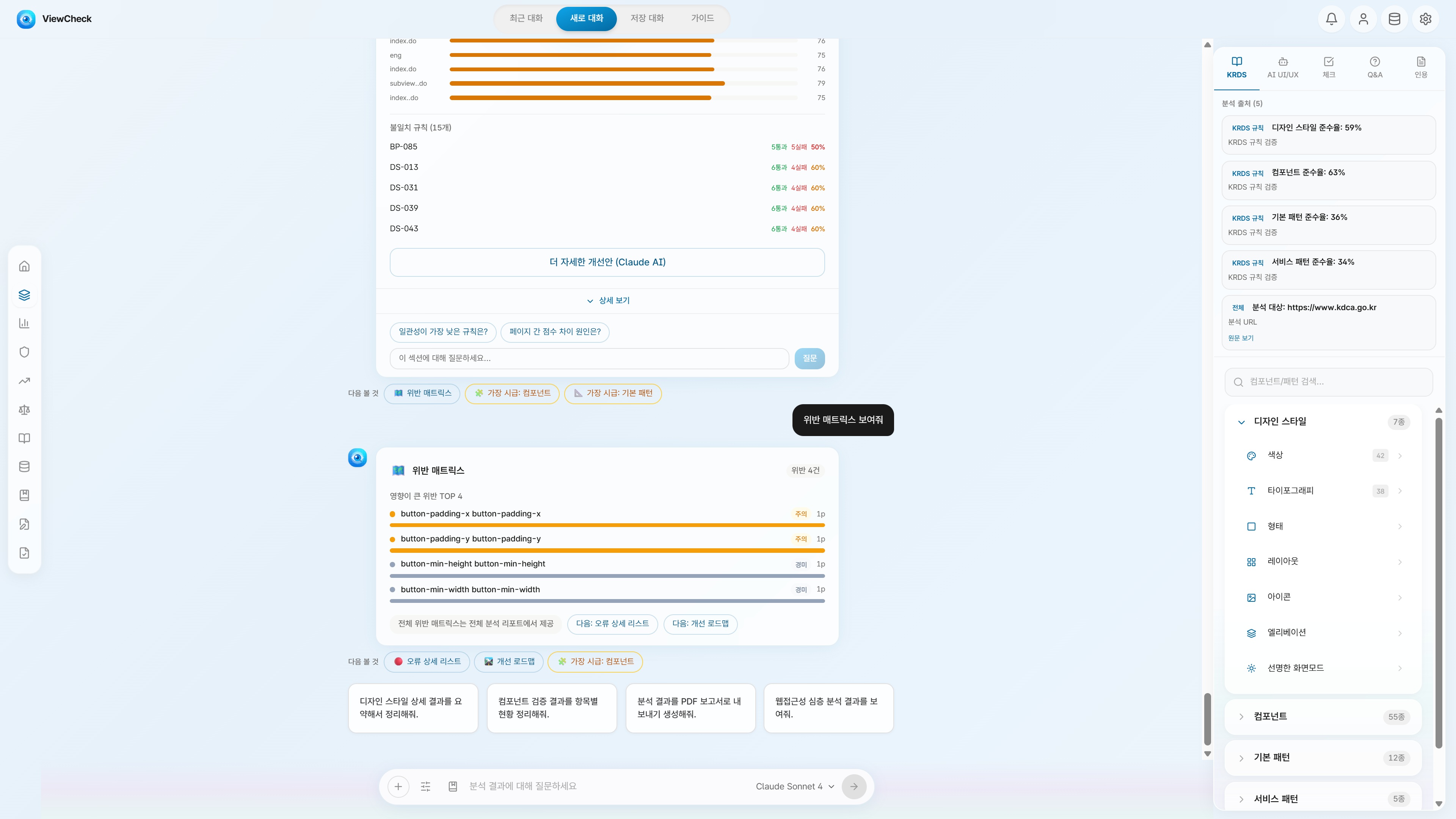Open the 타이포그래피 item
The image size is (1456, 819).
(x=1323, y=491)
